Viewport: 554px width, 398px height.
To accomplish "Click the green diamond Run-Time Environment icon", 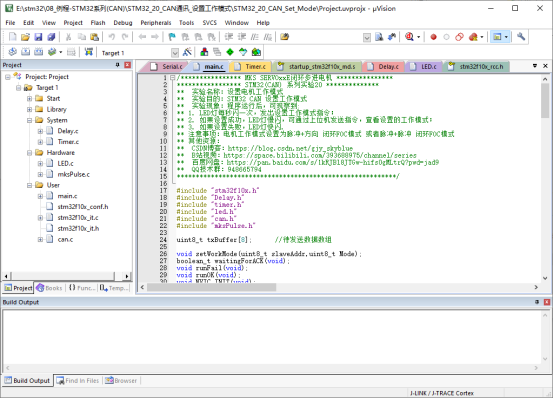I will [230, 52].
